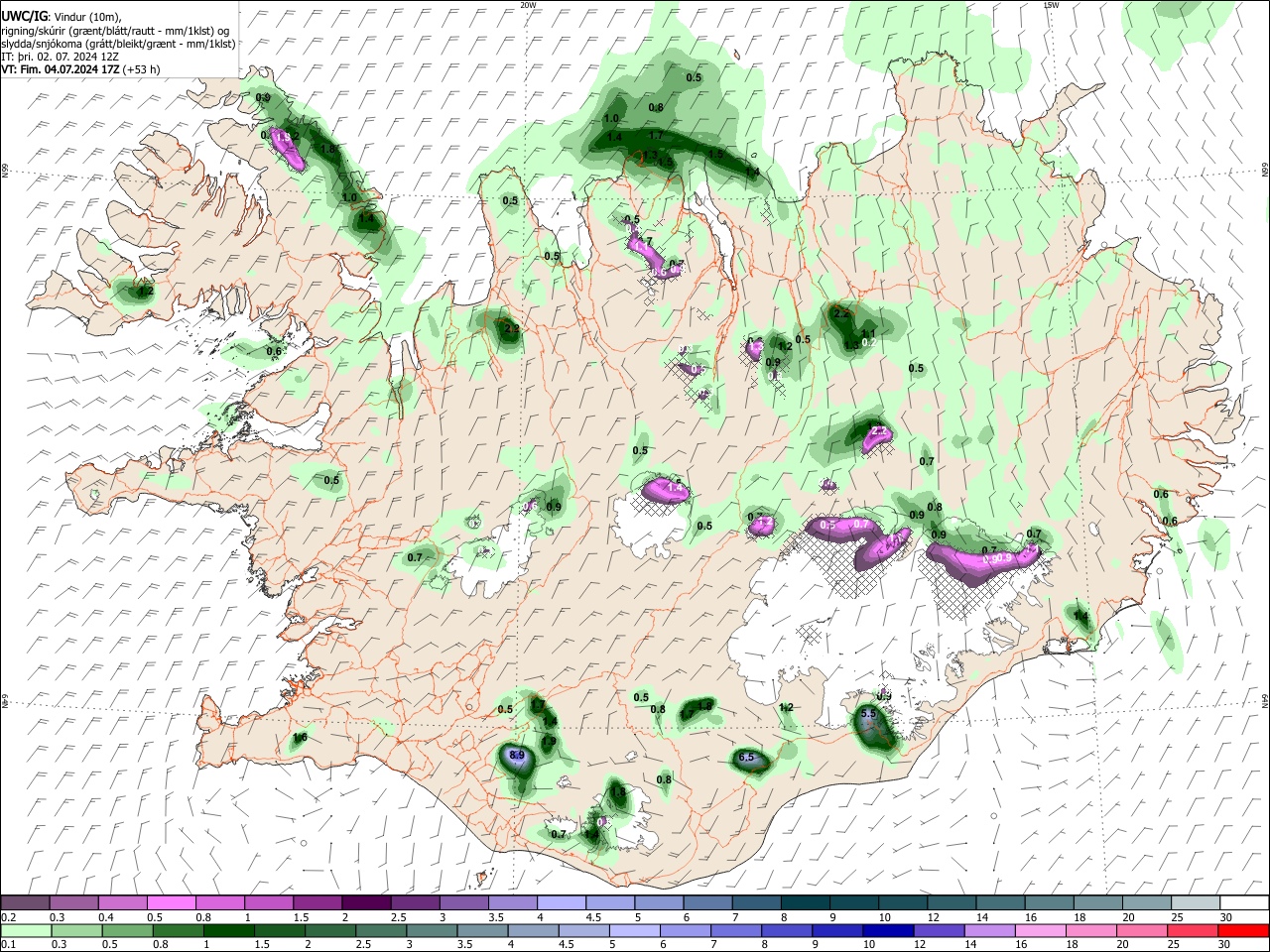Image resolution: width=1270 pixels, height=952 pixels.
Task: Click the red rain legend swatch at 30
Action: [1242, 930]
